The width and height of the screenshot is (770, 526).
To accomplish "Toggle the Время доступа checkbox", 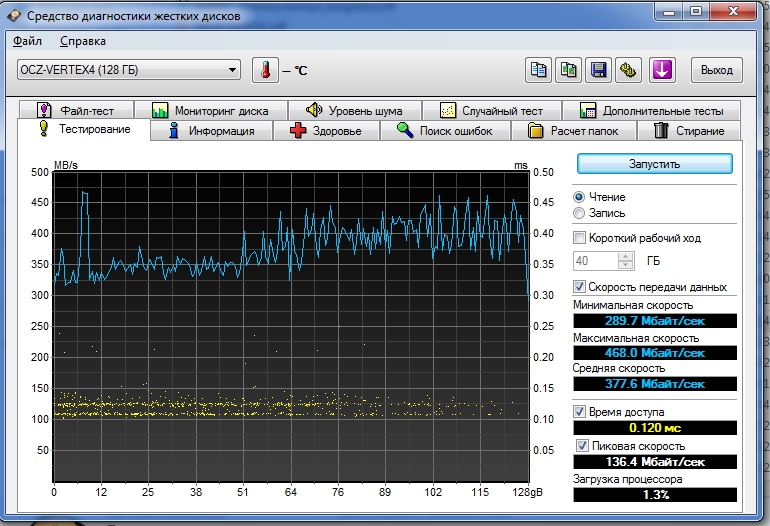I will click(x=580, y=411).
